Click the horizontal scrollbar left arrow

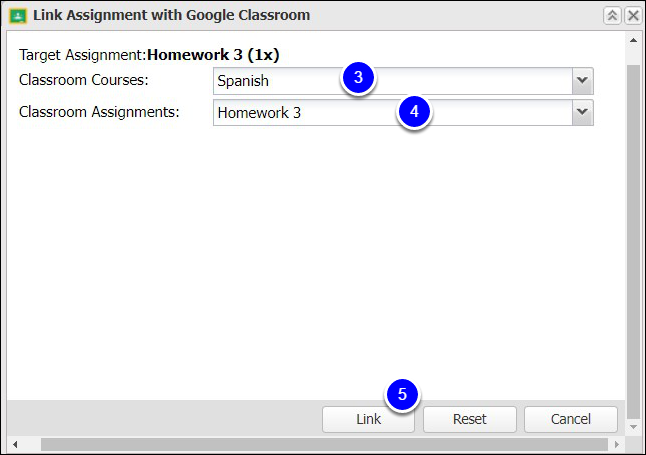[x=15, y=444]
